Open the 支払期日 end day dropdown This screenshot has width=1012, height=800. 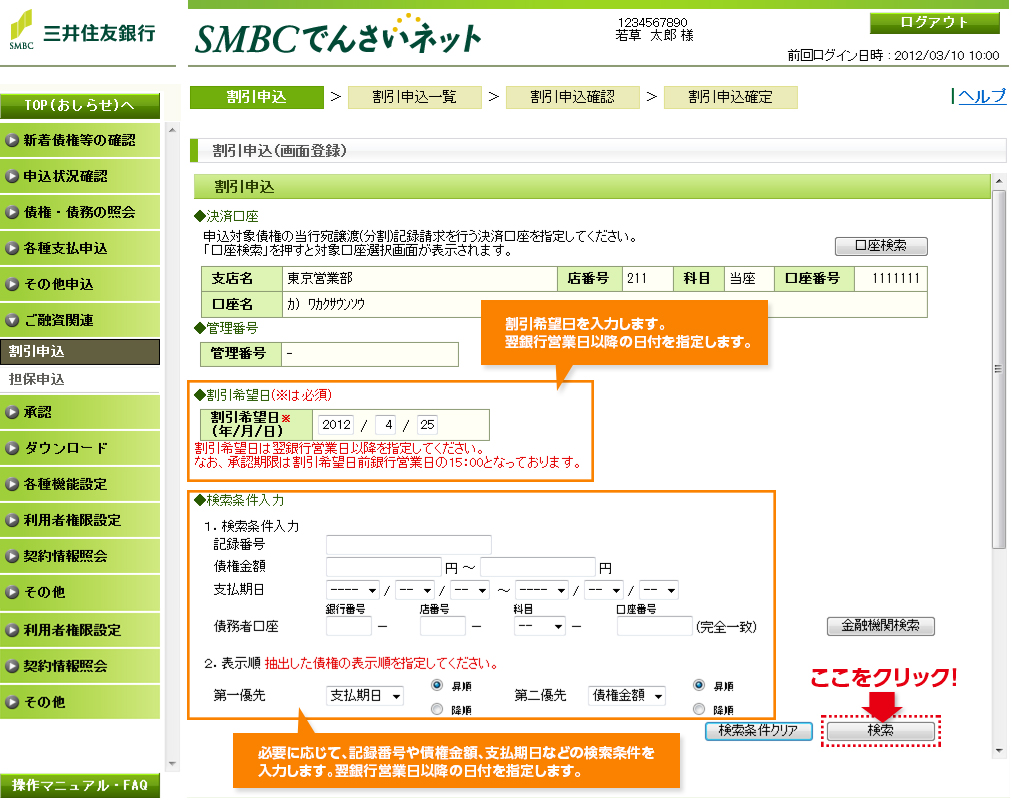659,590
